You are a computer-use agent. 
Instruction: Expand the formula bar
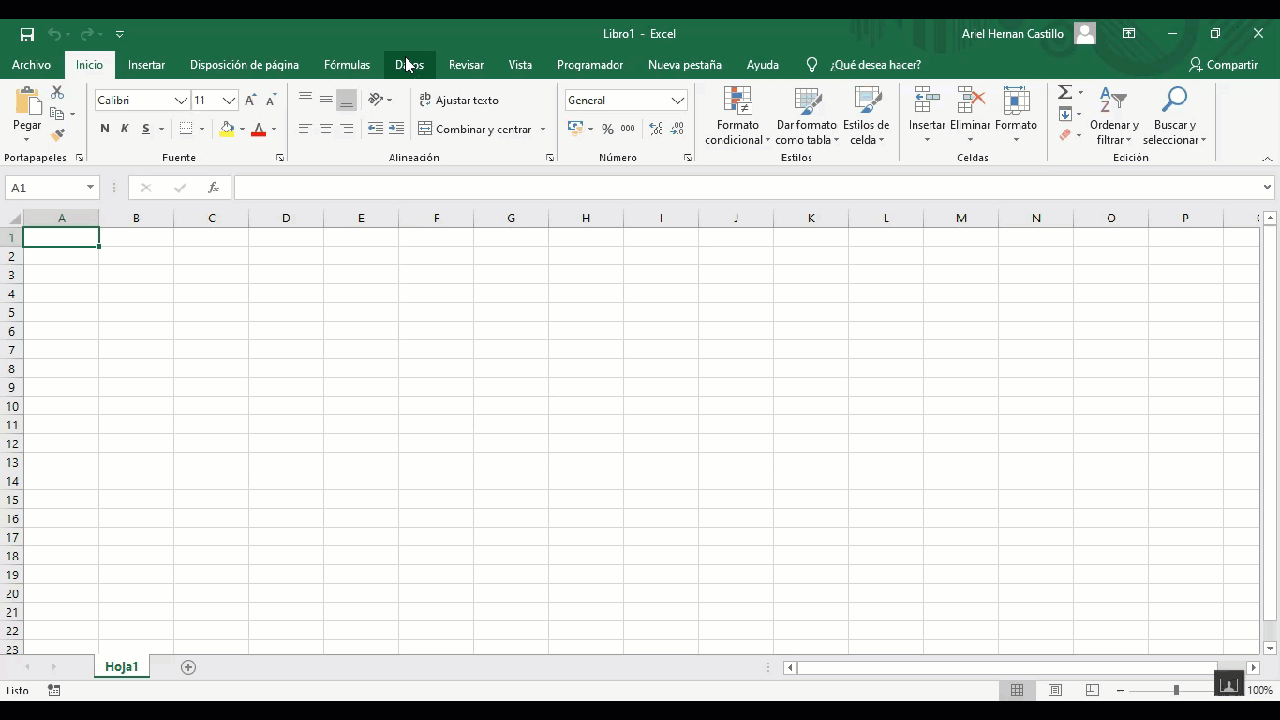click(1267, 187)
